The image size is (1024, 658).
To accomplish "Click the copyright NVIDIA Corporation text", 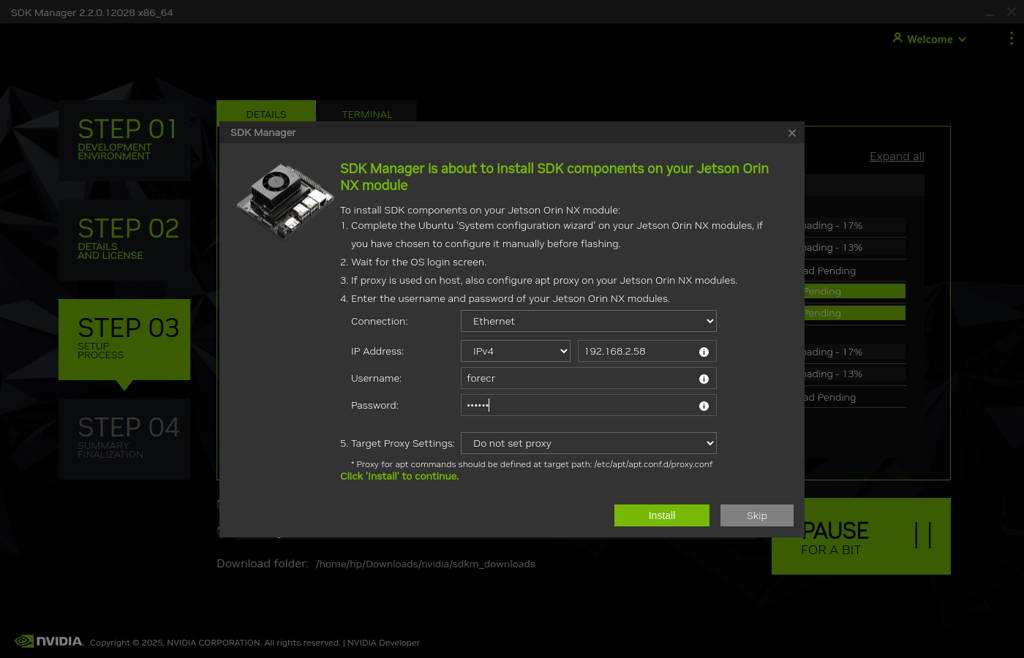I will (x=215, y=643).
